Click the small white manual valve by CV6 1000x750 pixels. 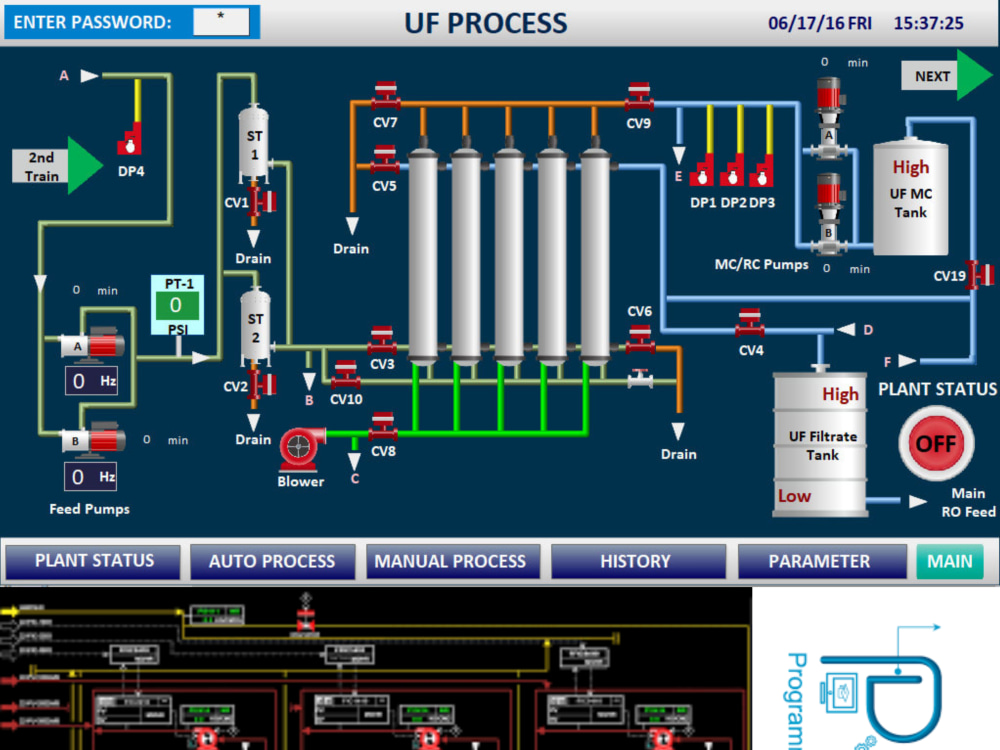tap(640, 379)
